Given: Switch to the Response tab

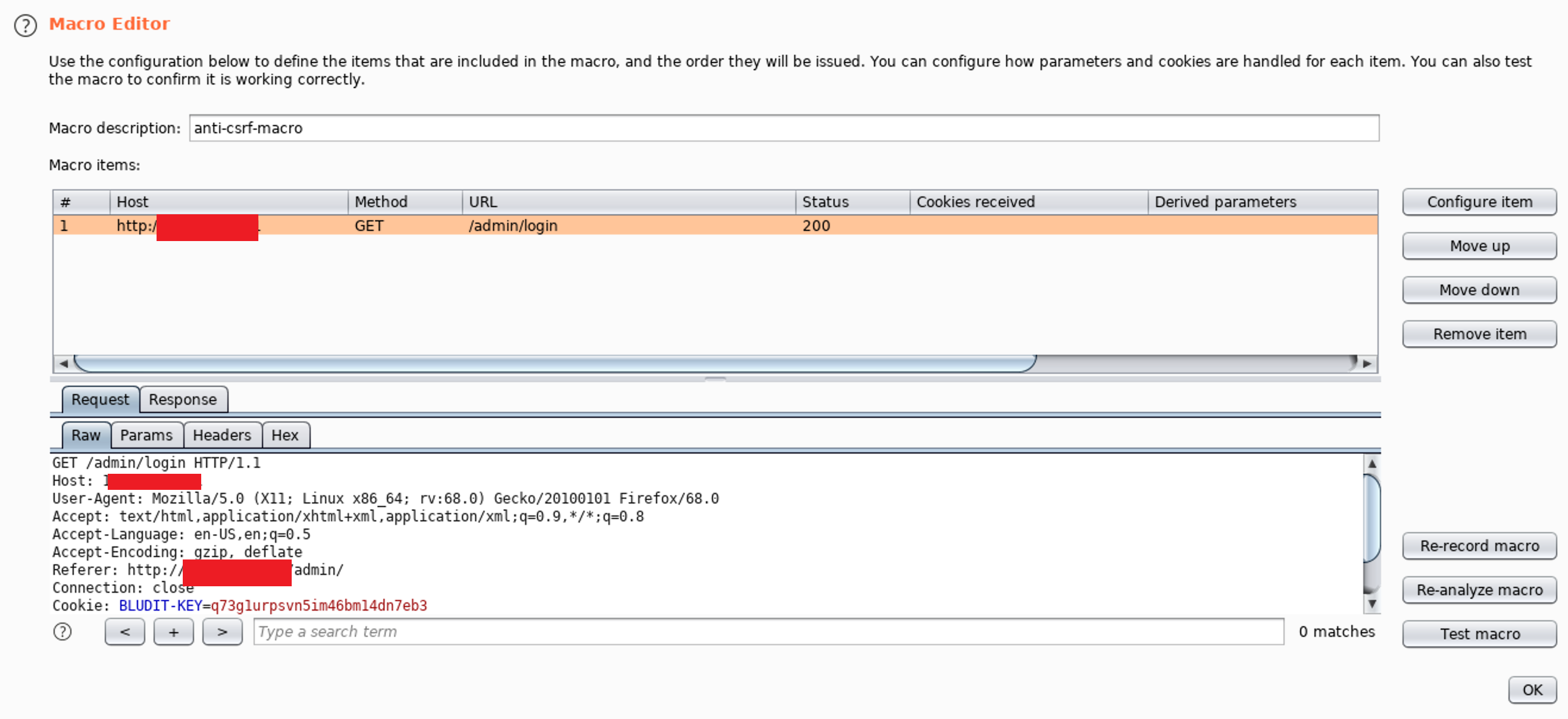Looking at the screenshot, I should [x=183, y=399].
